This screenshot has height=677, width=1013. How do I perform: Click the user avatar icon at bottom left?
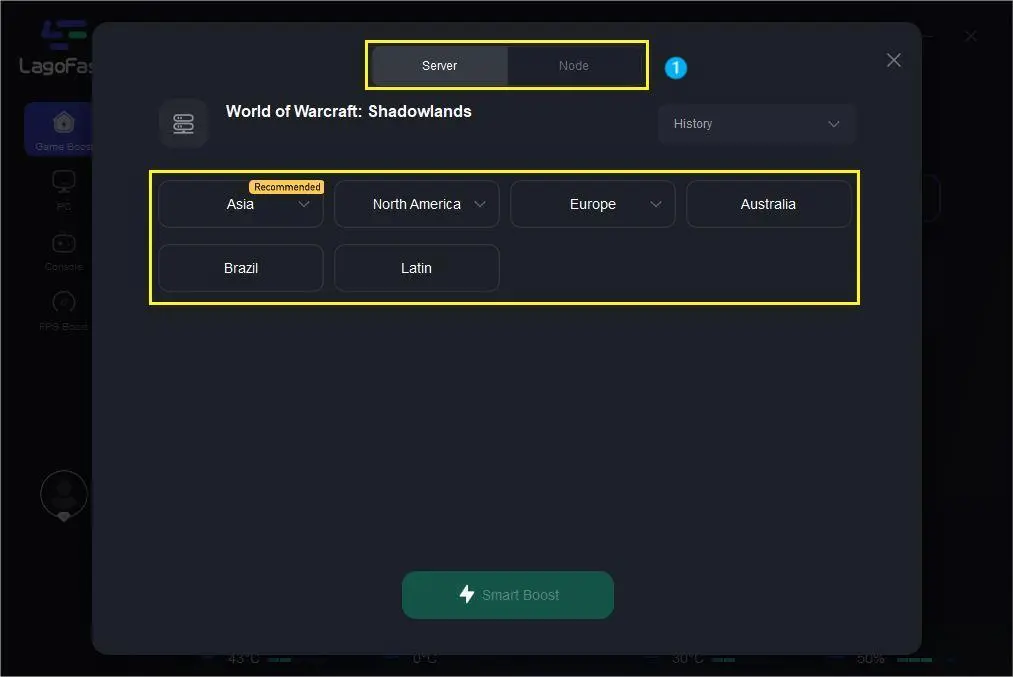(x=63, y=494)
